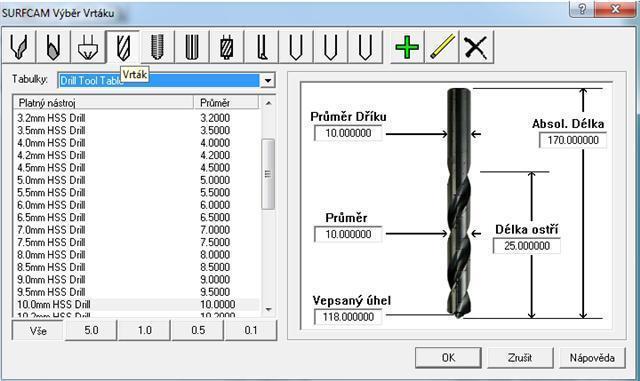The height and width of the screenshot is (381, 640).
Task: Click the OK button
Action: [x=448, y=358]
